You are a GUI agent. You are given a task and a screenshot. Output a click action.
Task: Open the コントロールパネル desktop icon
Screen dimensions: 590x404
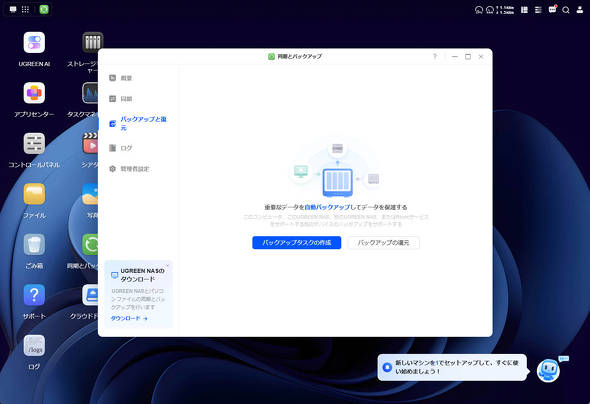coord(34,143)
